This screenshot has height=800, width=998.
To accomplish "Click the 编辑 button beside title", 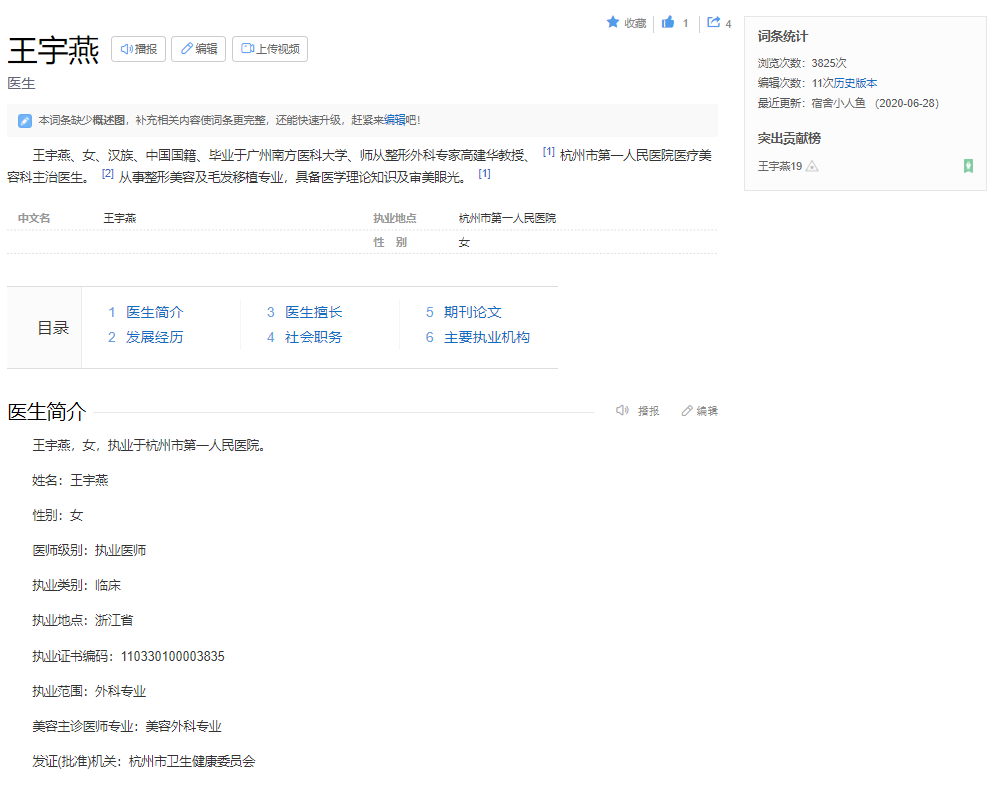I will point(198,49).
